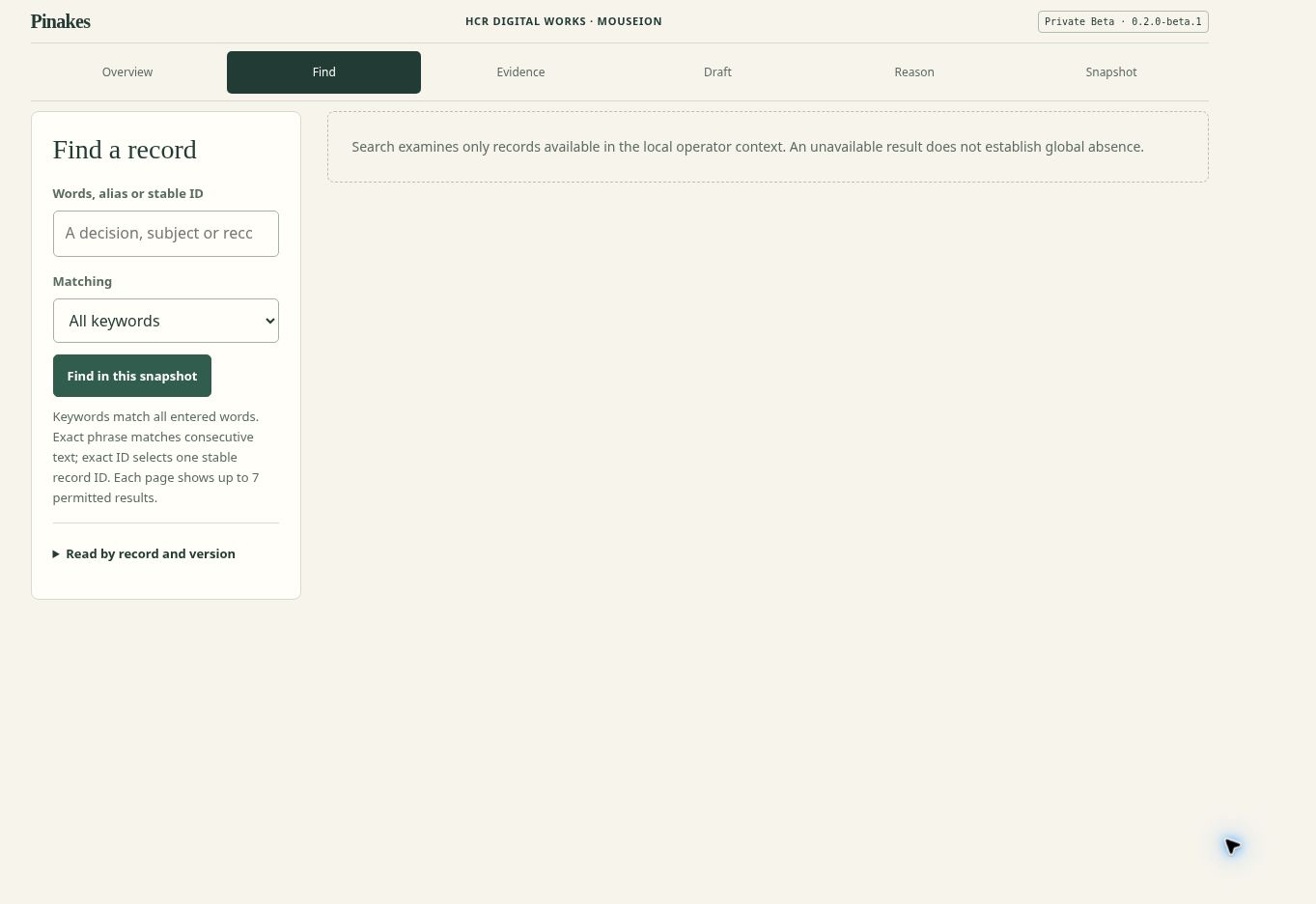
Task: Switch to the Snapshot tab
Action: [x=1110, y=72]
